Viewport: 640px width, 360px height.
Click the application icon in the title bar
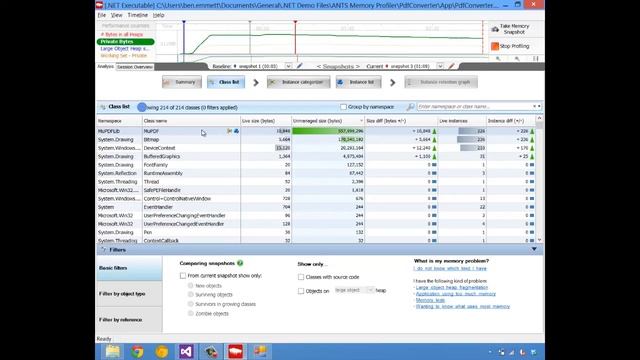click(x=99, y=5)
